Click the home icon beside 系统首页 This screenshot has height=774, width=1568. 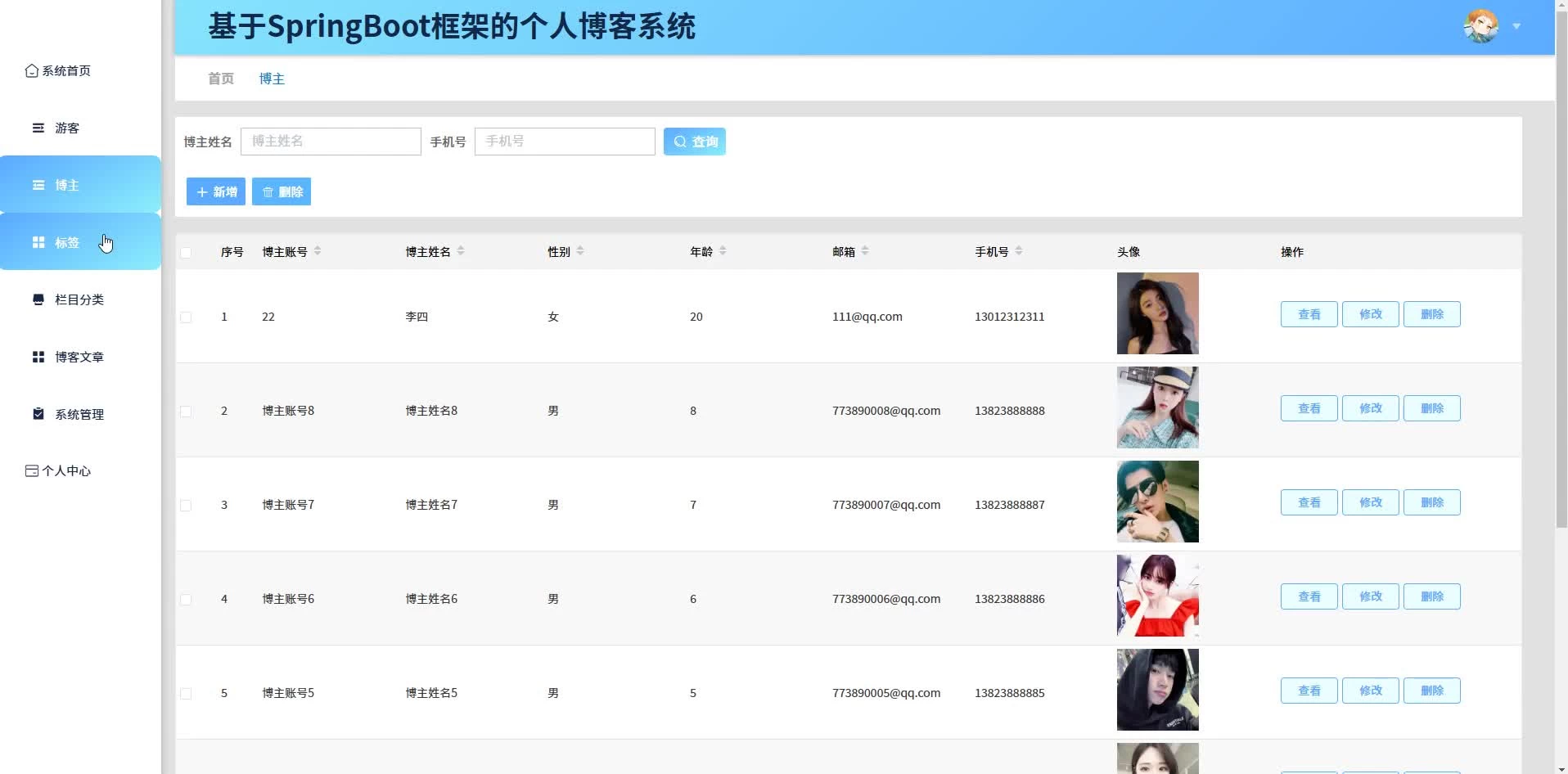tap(31, 71)
